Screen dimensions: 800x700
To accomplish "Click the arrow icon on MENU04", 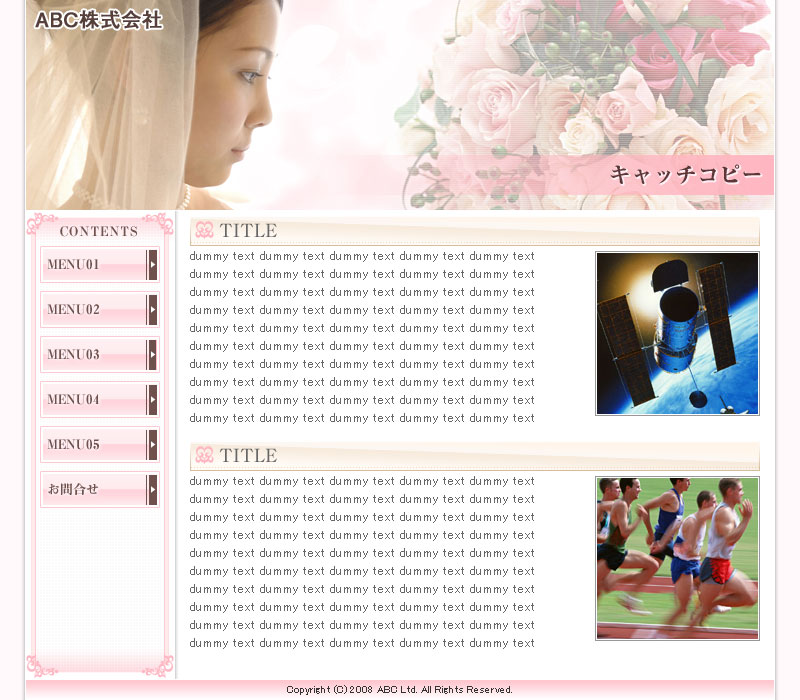I will click(x=152, y=399).
